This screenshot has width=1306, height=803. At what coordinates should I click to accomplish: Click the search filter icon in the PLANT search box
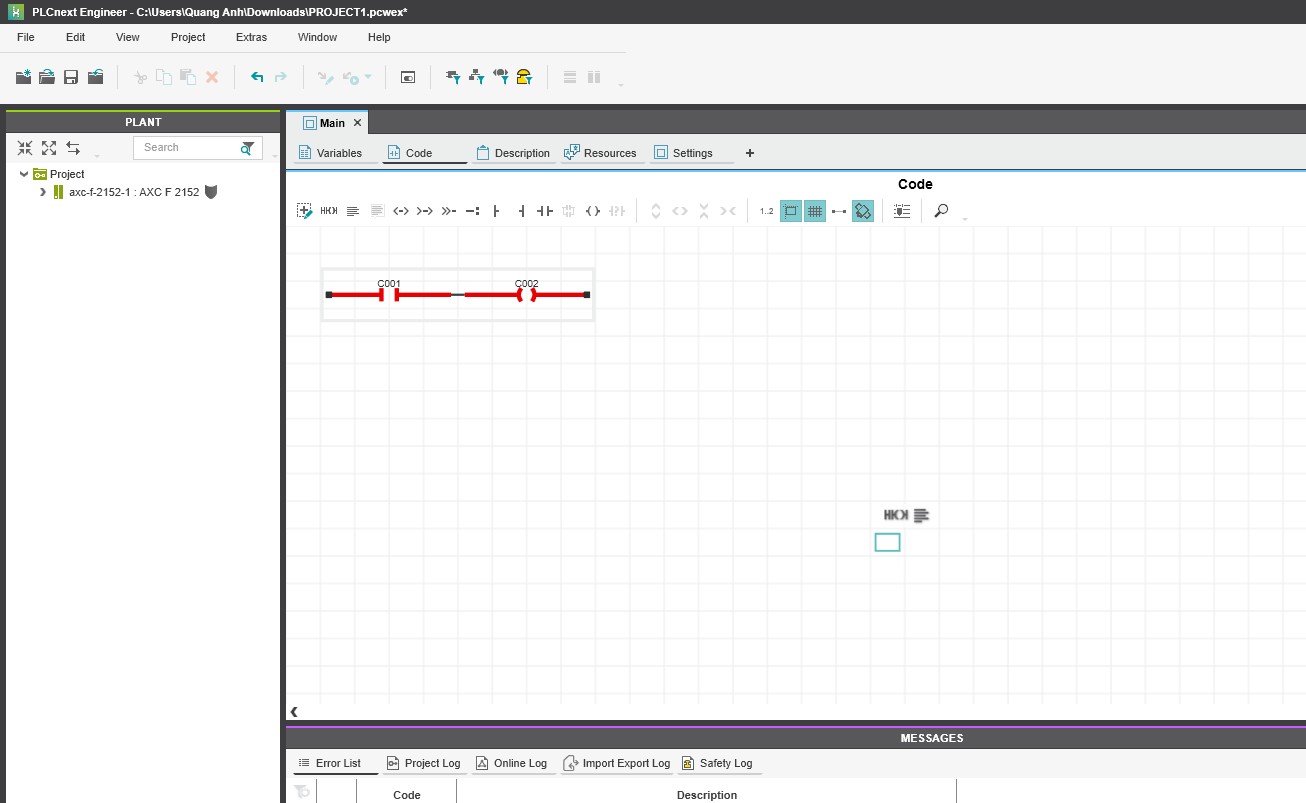(x=247, y=148)
